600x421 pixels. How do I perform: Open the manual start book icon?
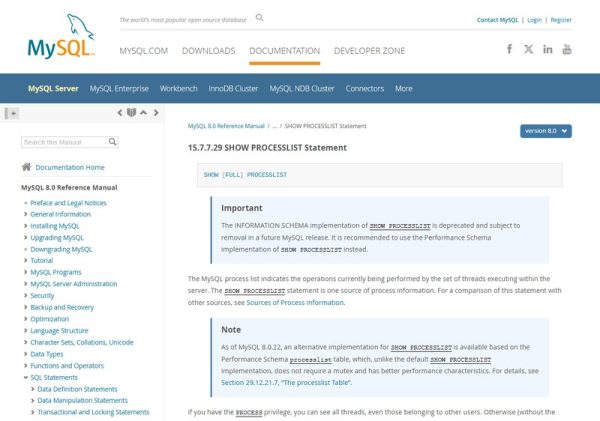[x=132, y=112]
